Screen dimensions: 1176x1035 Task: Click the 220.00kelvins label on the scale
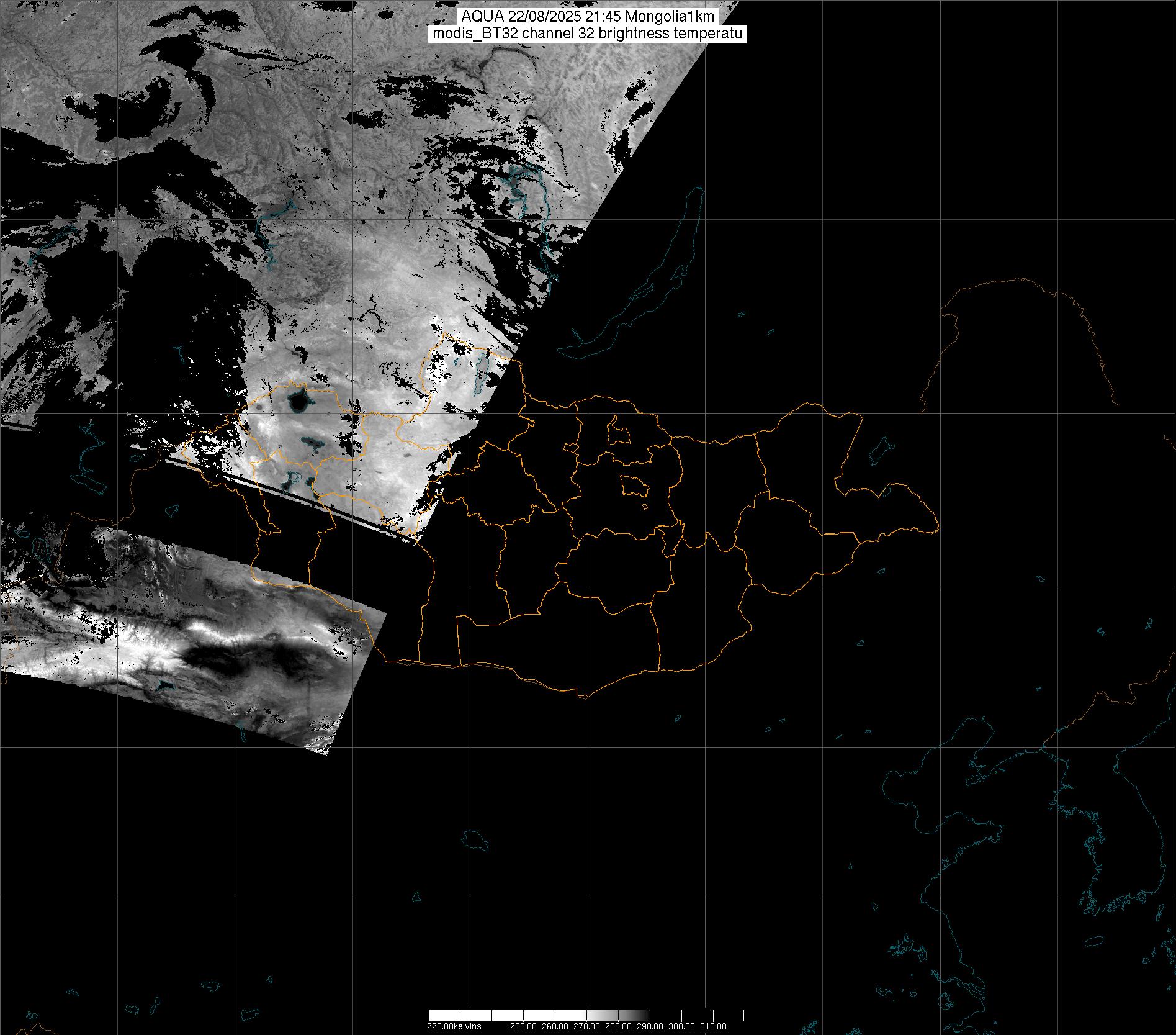454,1026
